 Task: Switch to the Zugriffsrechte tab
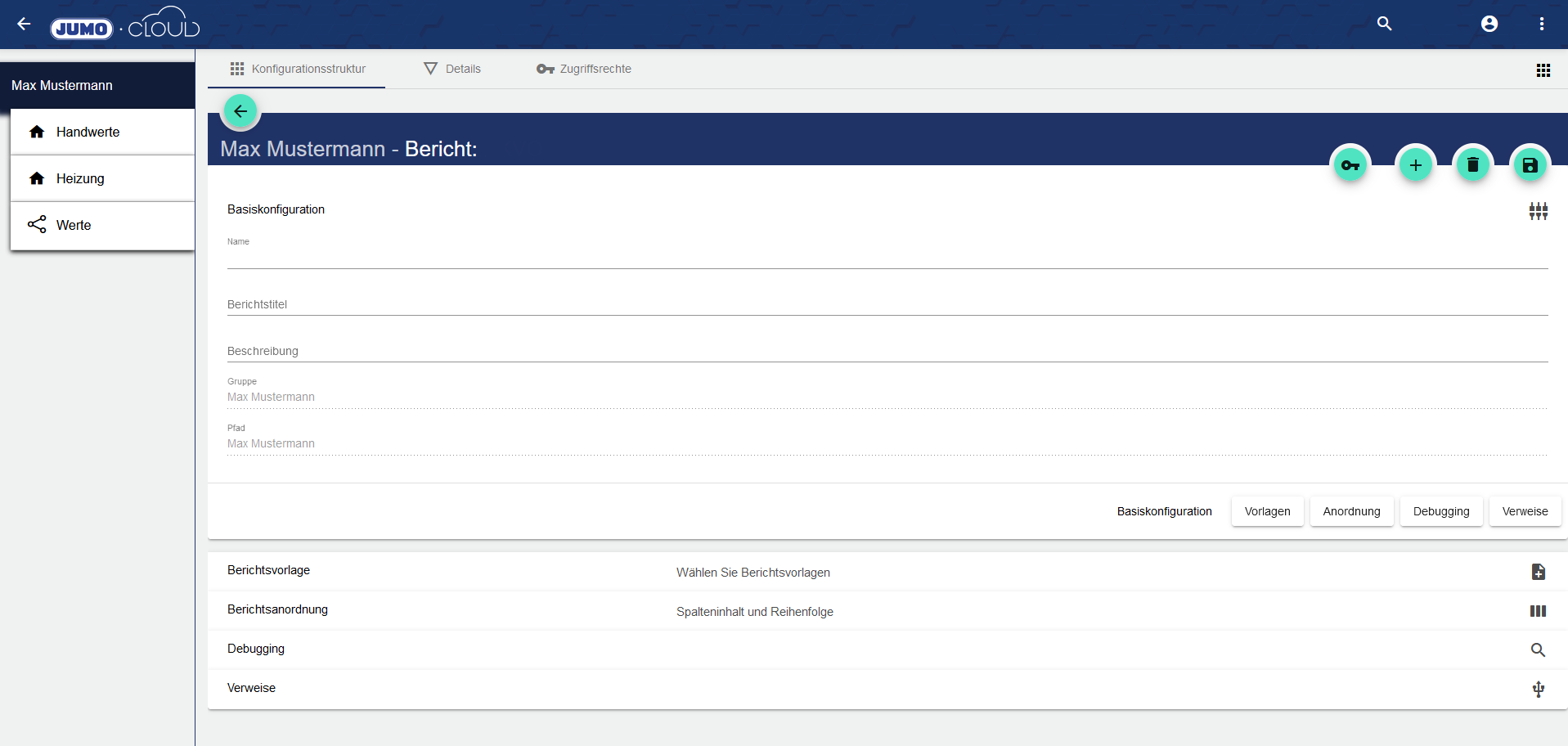(584, 69)
